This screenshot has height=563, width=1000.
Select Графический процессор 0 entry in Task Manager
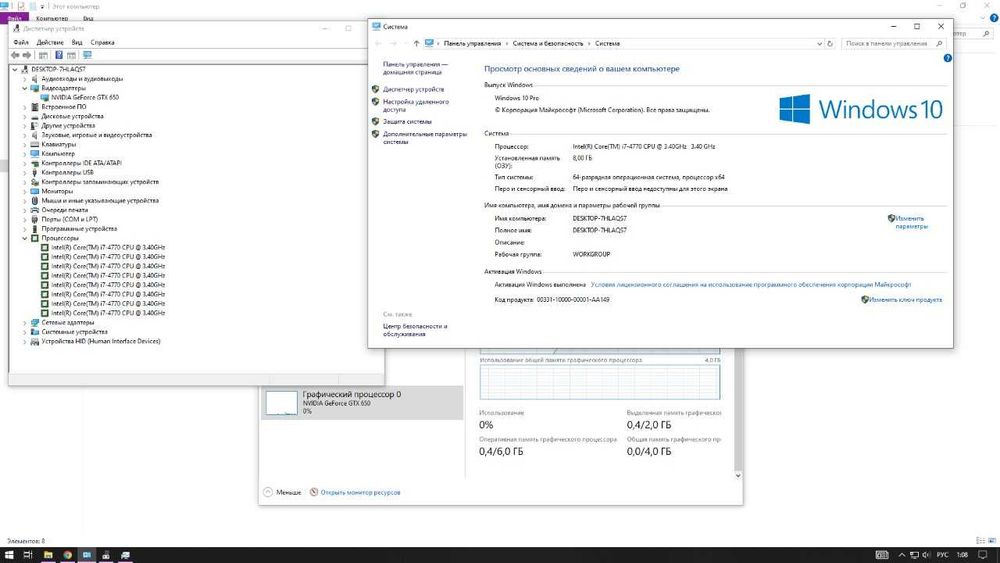click(362, 403)
